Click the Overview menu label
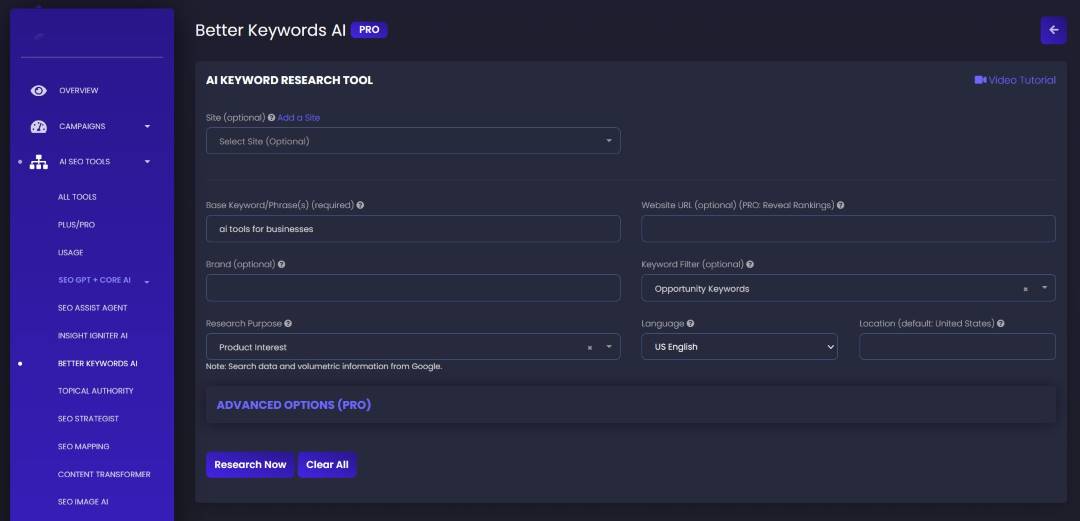The width and height of the screenshot is (1080, 521). click(x=79, y=90)
